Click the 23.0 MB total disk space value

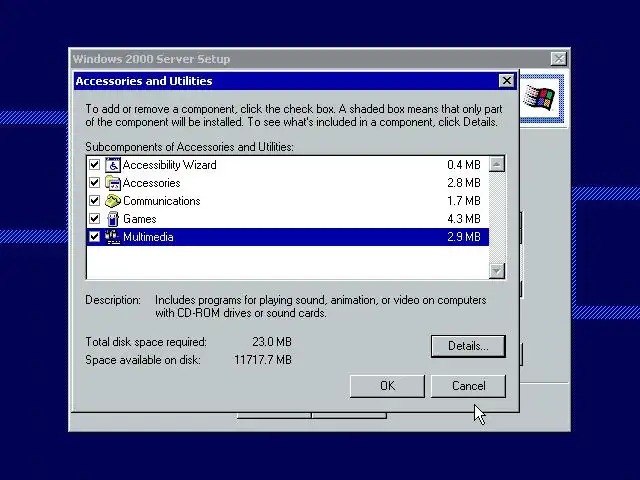[x=272, y=342]
